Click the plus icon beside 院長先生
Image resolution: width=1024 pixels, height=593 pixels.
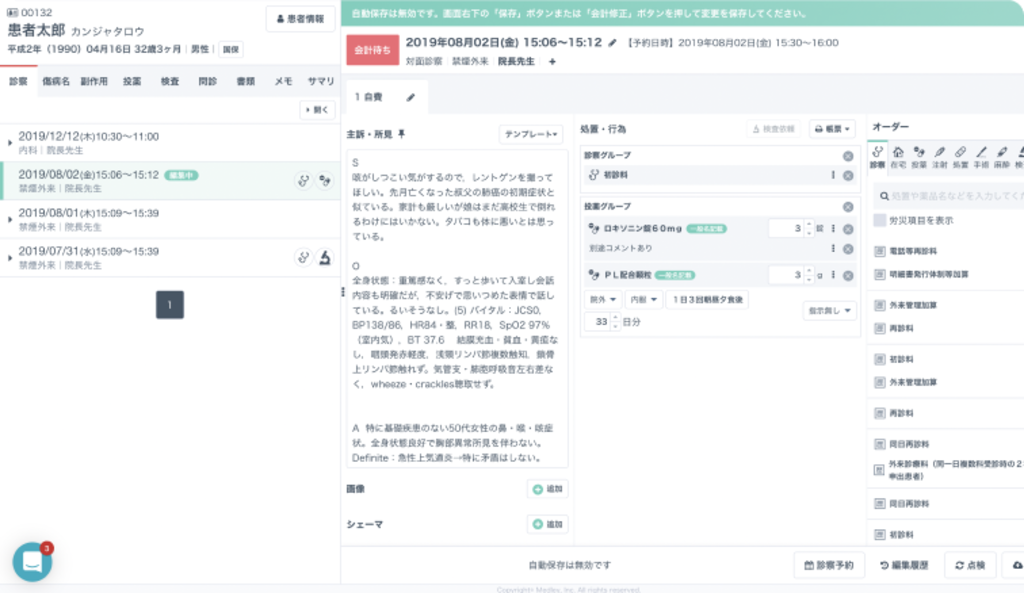(x=552, y=61)
